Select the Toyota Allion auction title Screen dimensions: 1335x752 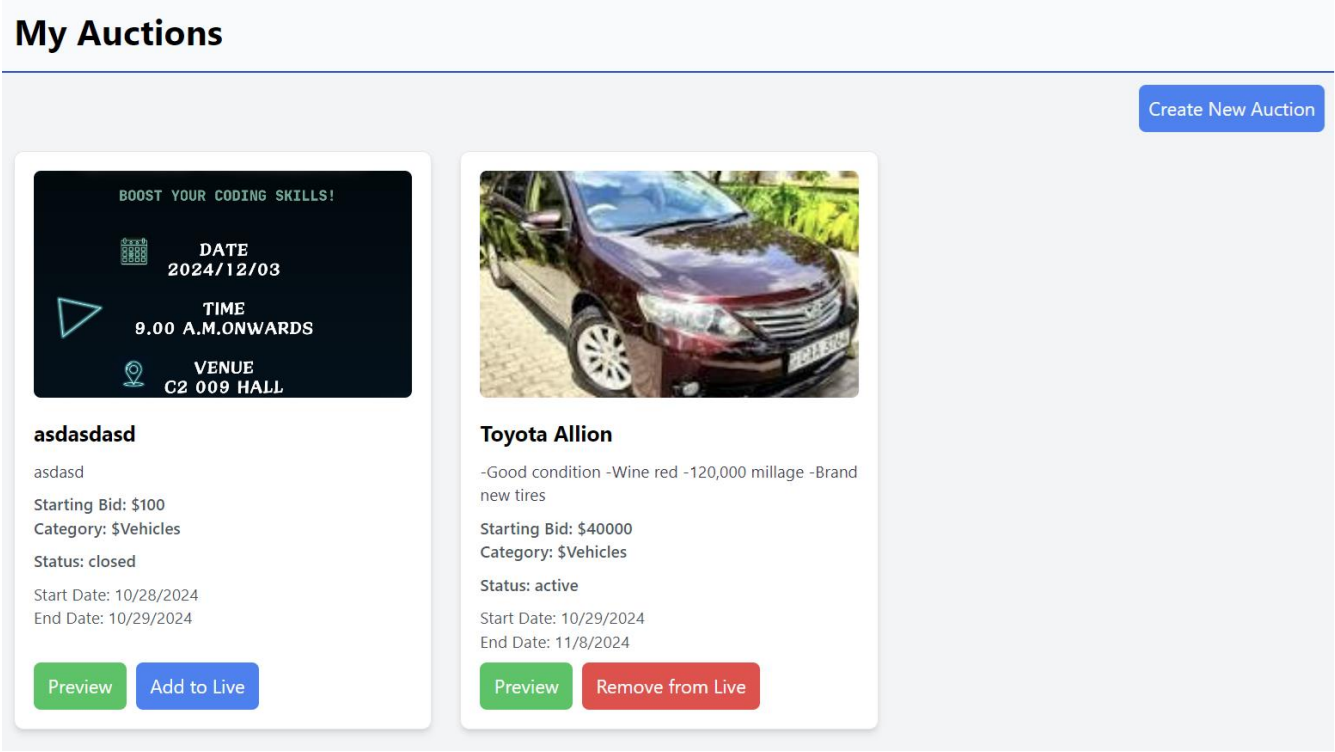[x=546, y=435]
